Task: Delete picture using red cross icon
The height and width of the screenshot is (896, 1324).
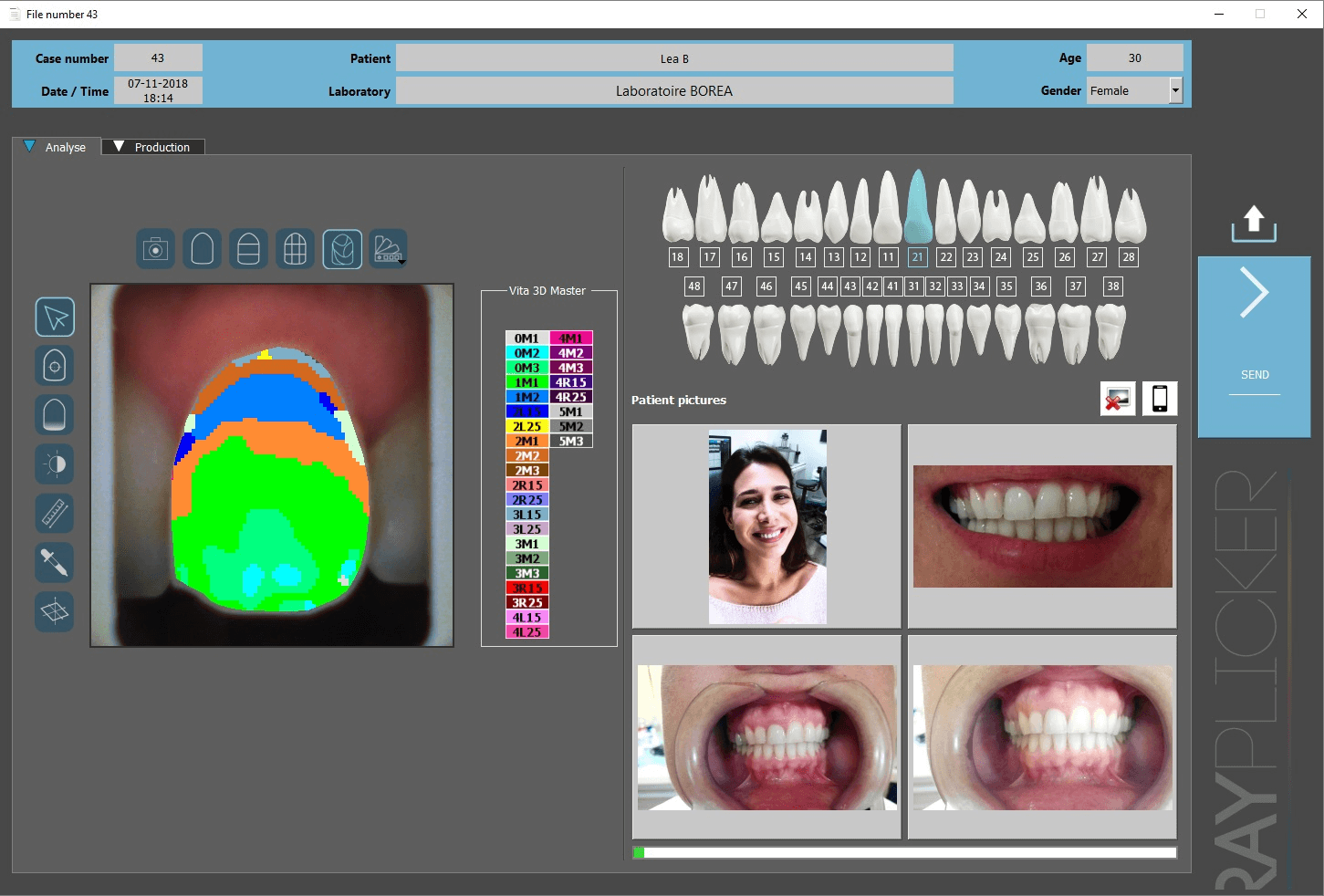Action: (1118, 399)
